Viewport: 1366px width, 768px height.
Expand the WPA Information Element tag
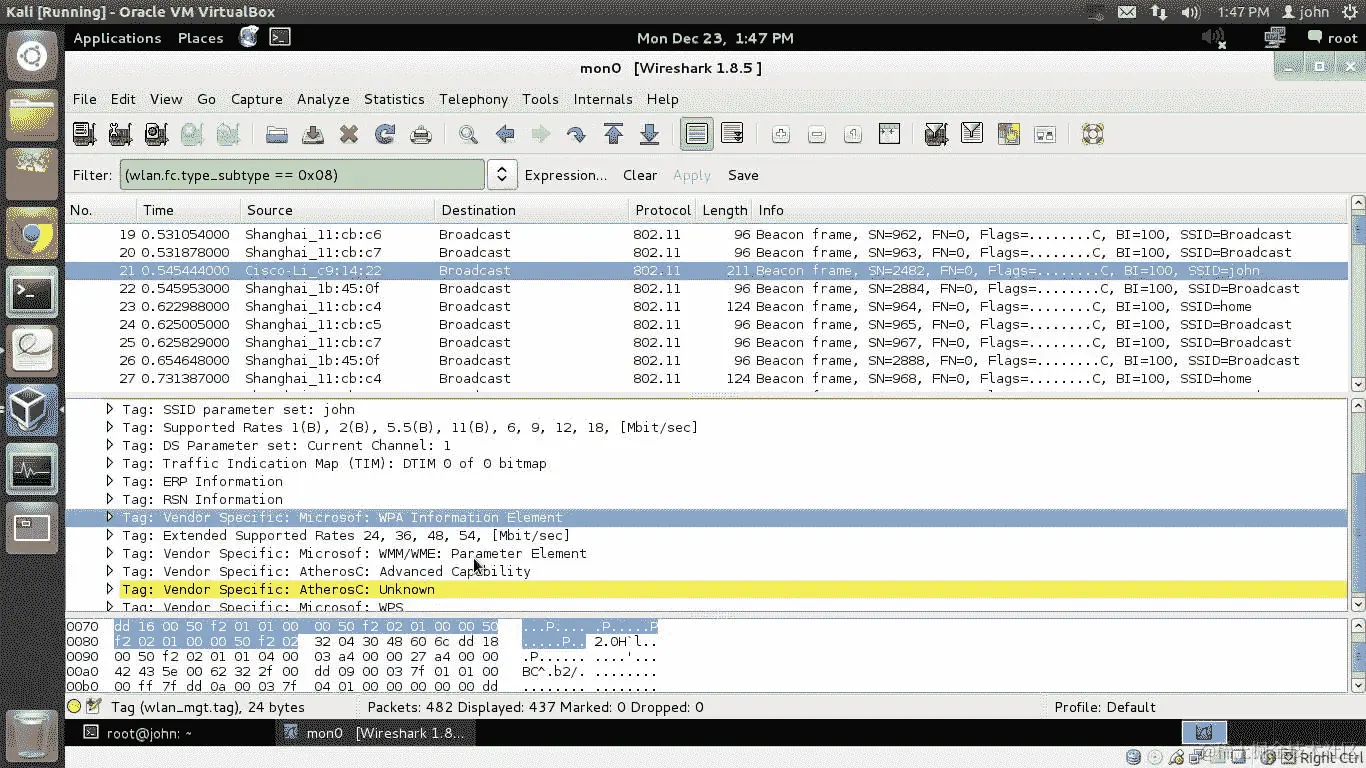(110, 517)
